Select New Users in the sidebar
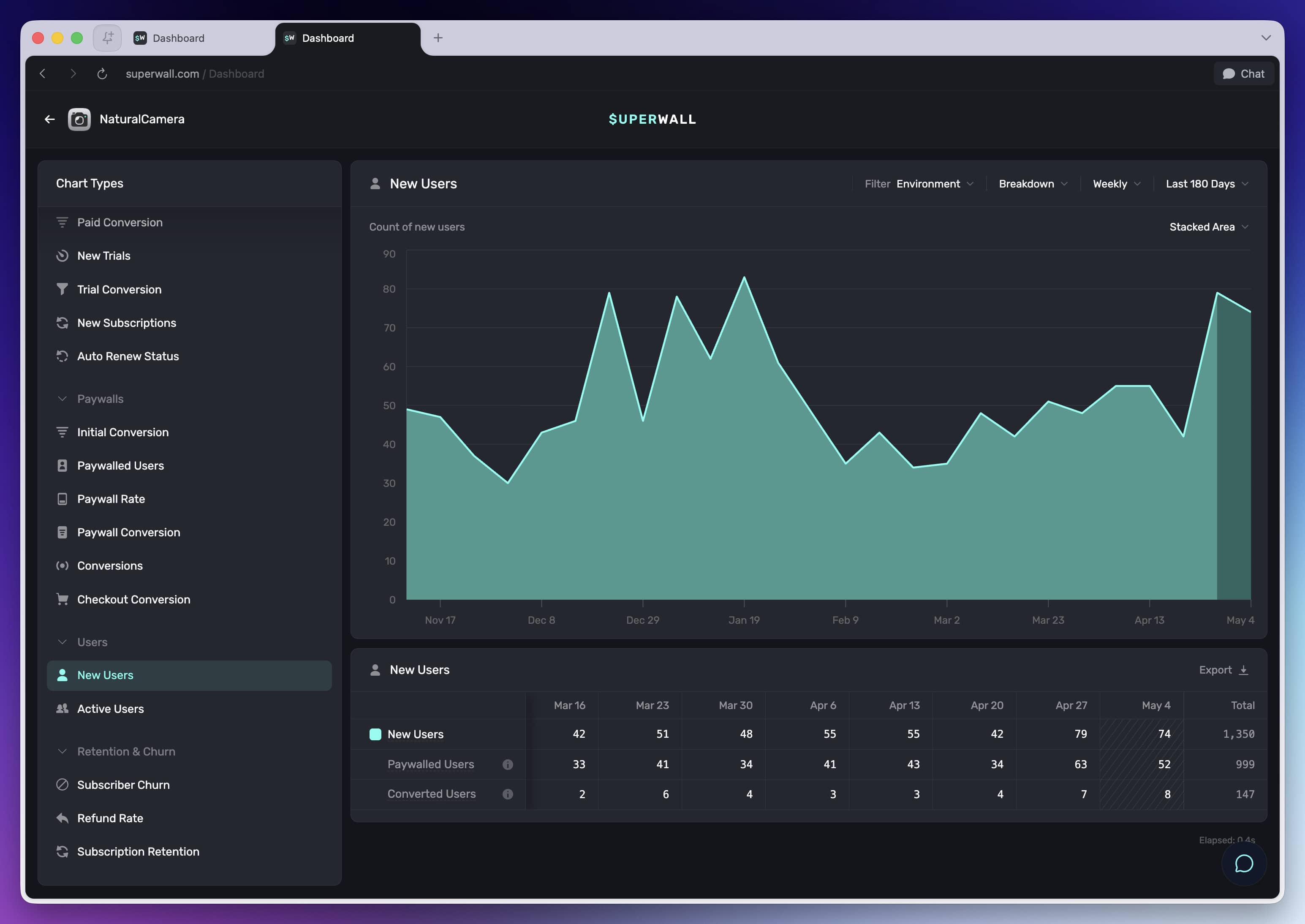1305x924 pixels. point(189,676)
